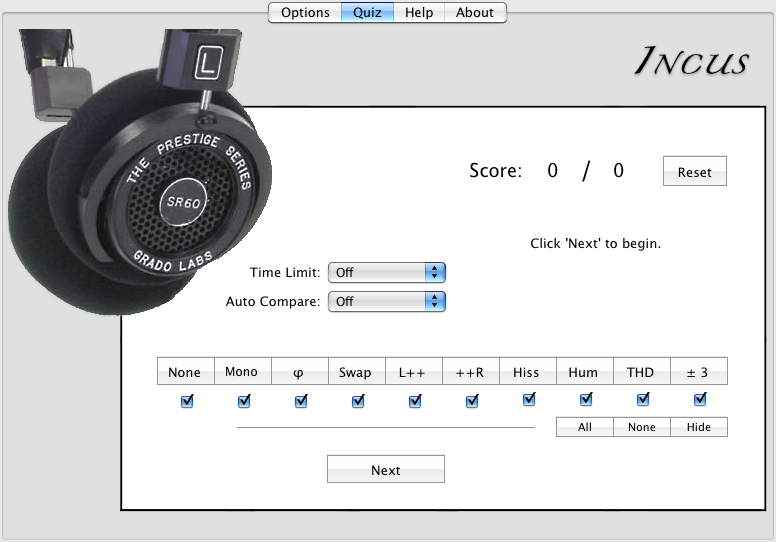The width and height of the screenshot is (776, 542).
Task: Click the Hiss answer button
Action: (x=528, y=371)
